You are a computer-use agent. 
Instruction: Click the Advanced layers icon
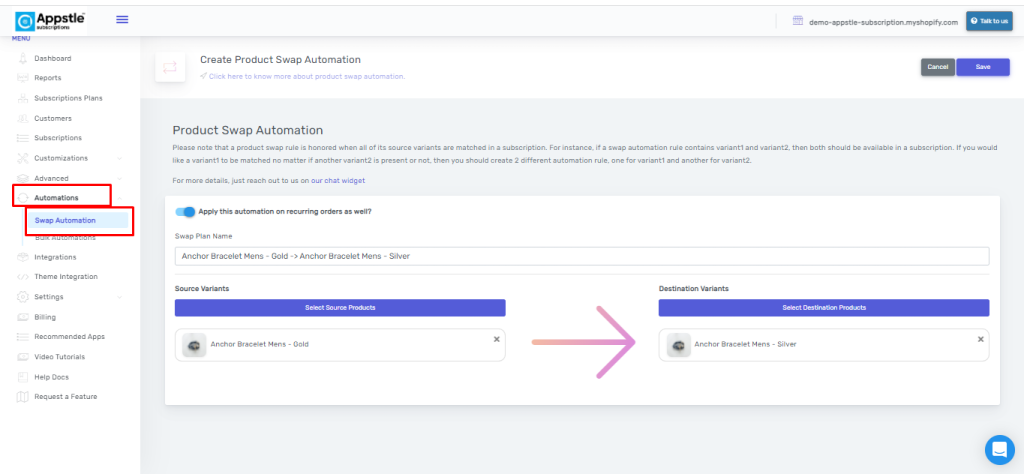[23, 178]
